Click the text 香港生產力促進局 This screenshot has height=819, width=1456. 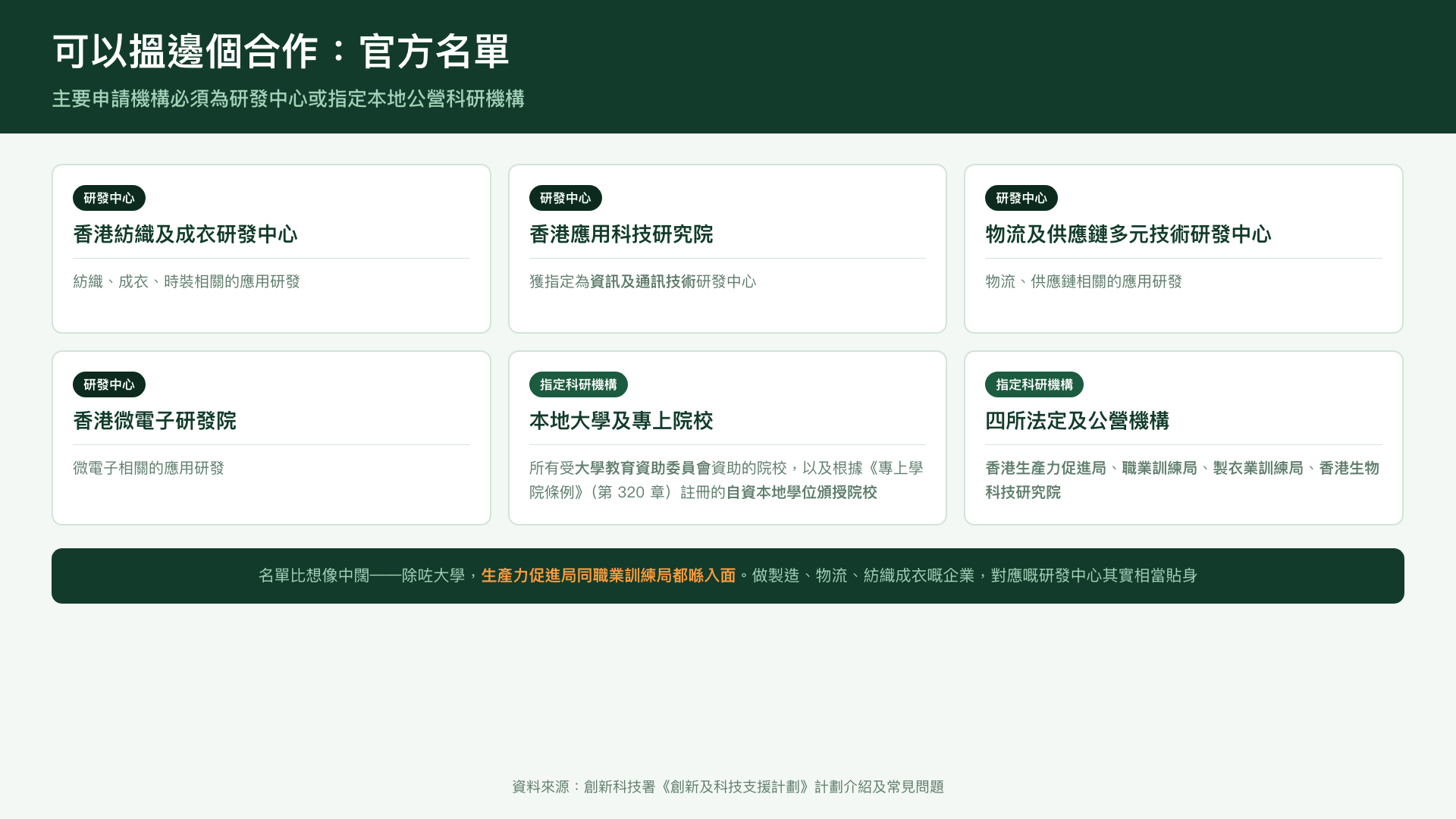[x=1046, y=468]
